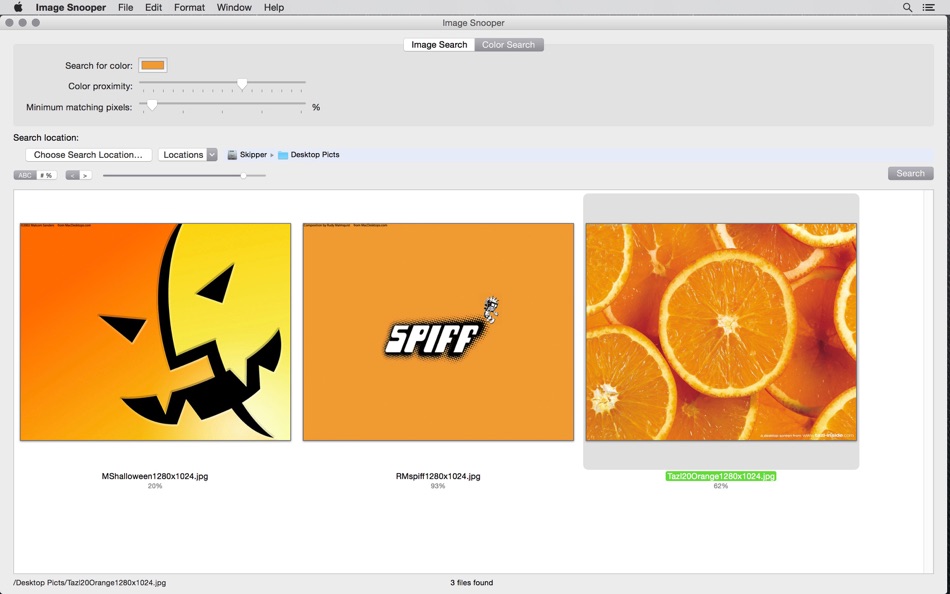Open the list view icon at top right
Image resolution: width=950 pixels, height=594 pixels.
(x=928, y=7)
